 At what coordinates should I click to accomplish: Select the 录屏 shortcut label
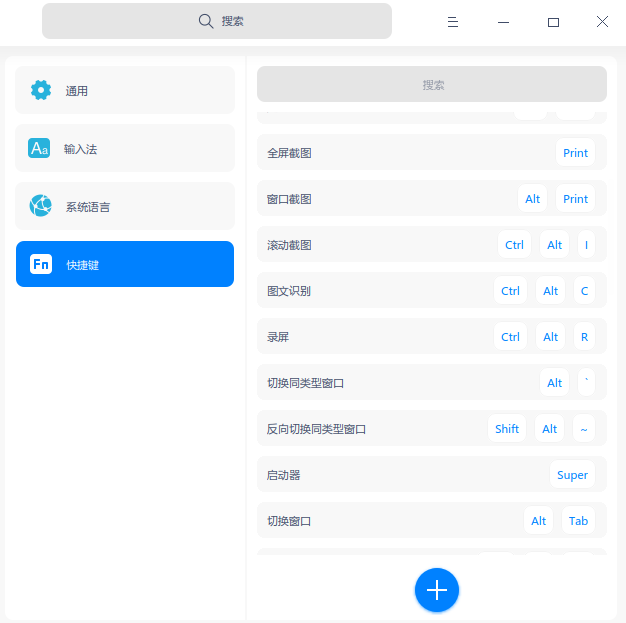pos(278,337)
